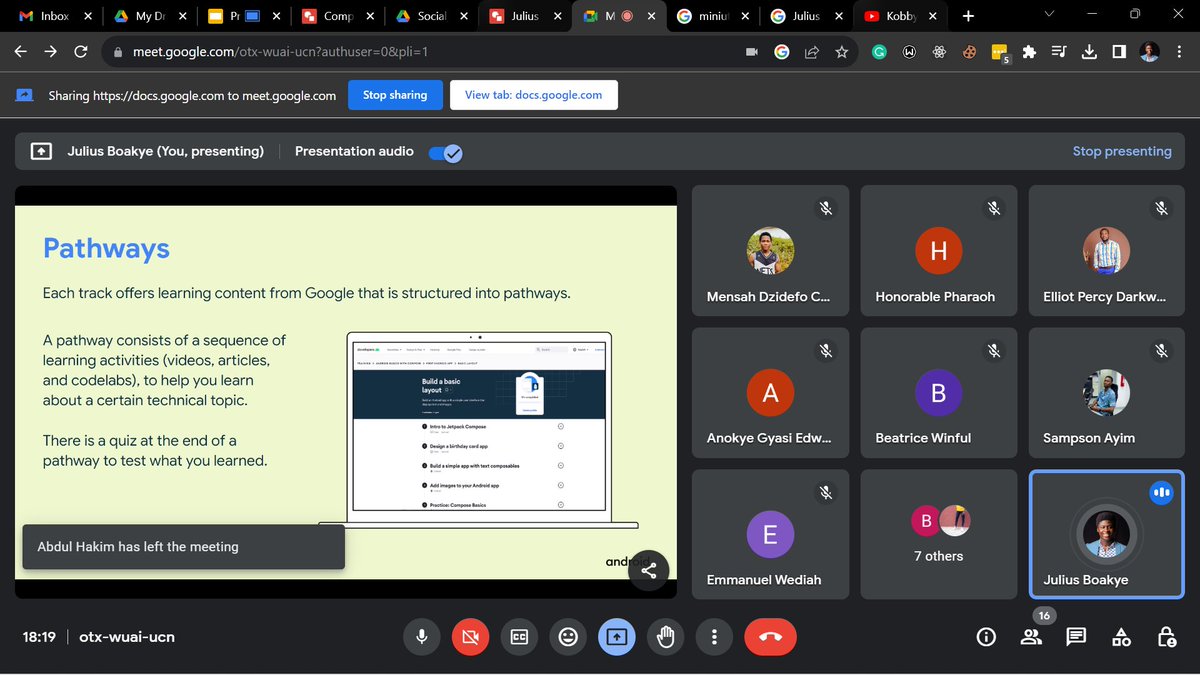Expand the tile showing 7 others
This screenshot has width=1200, height=675.
pos(938,534)
